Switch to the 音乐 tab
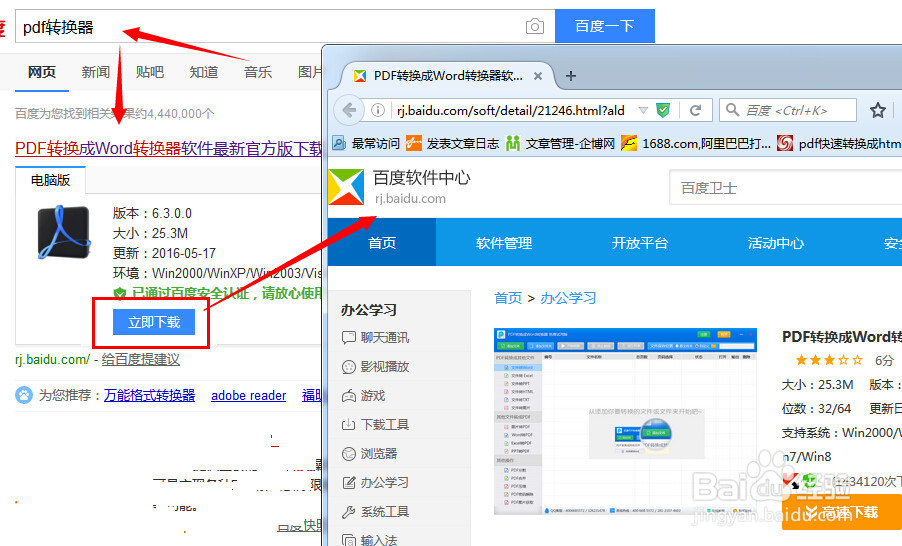This screenshot has width=902, height=546. [258, 72]
